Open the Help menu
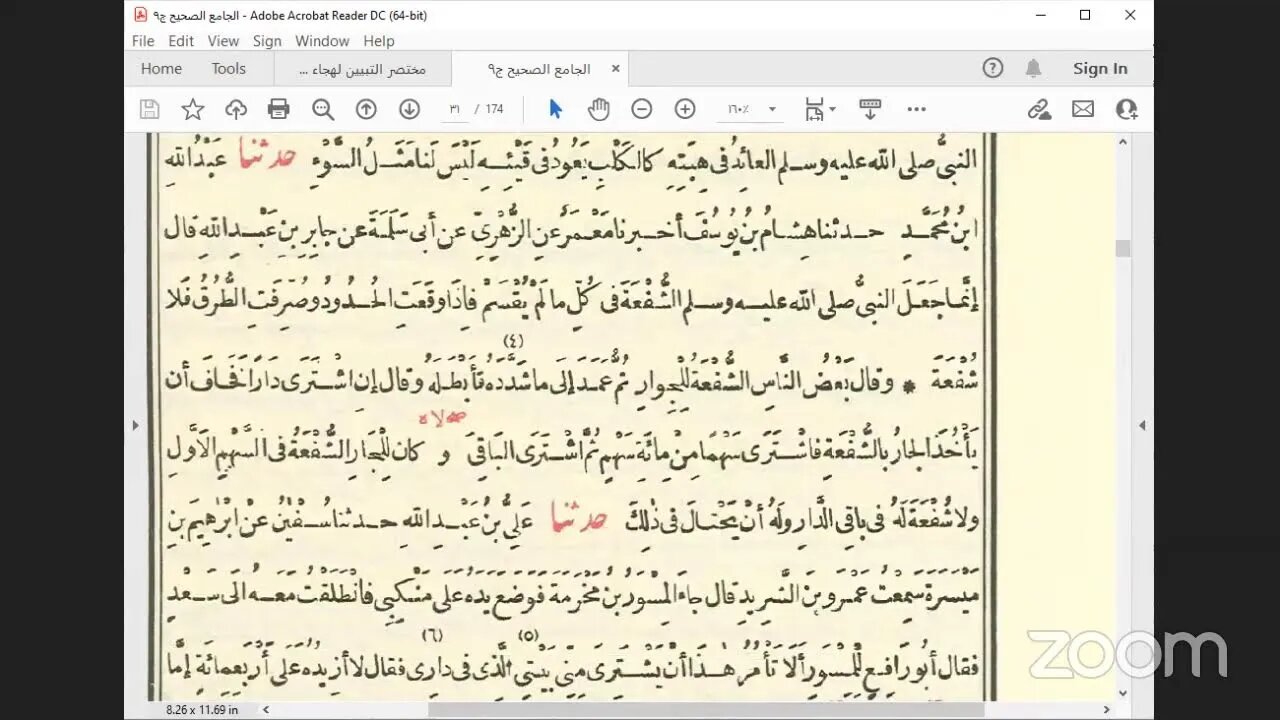 [379, 41]
